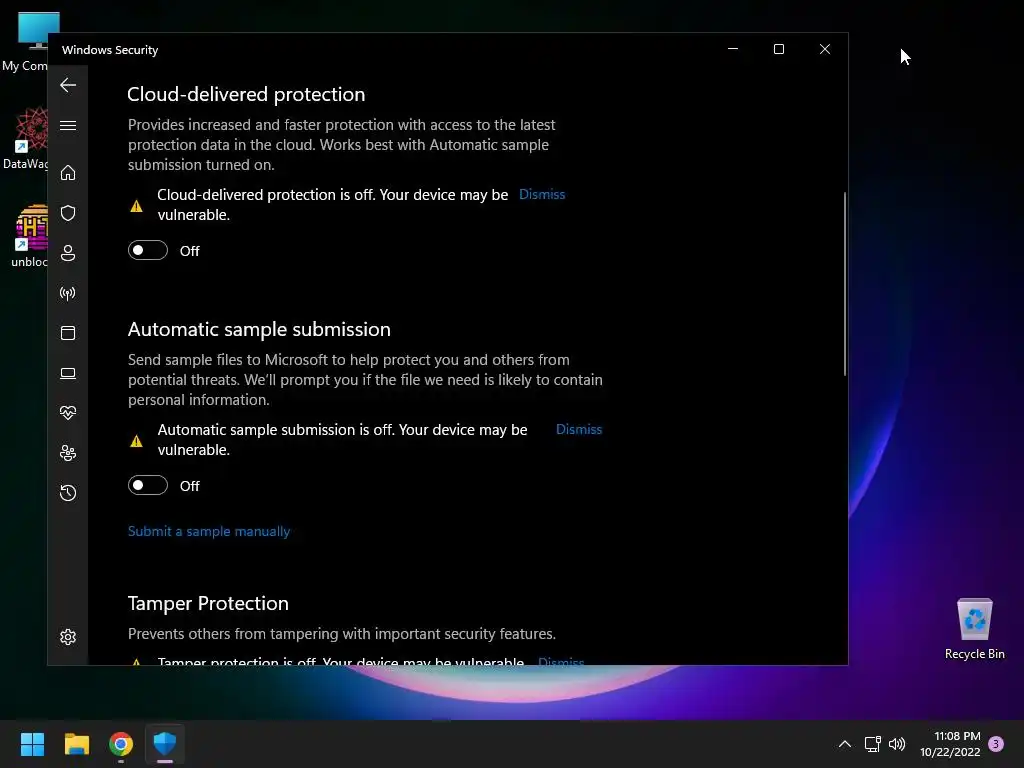The image size is (1024, 768).
Task: Select the DataWag desktop shortcut
Action: [x=25, y=138]
